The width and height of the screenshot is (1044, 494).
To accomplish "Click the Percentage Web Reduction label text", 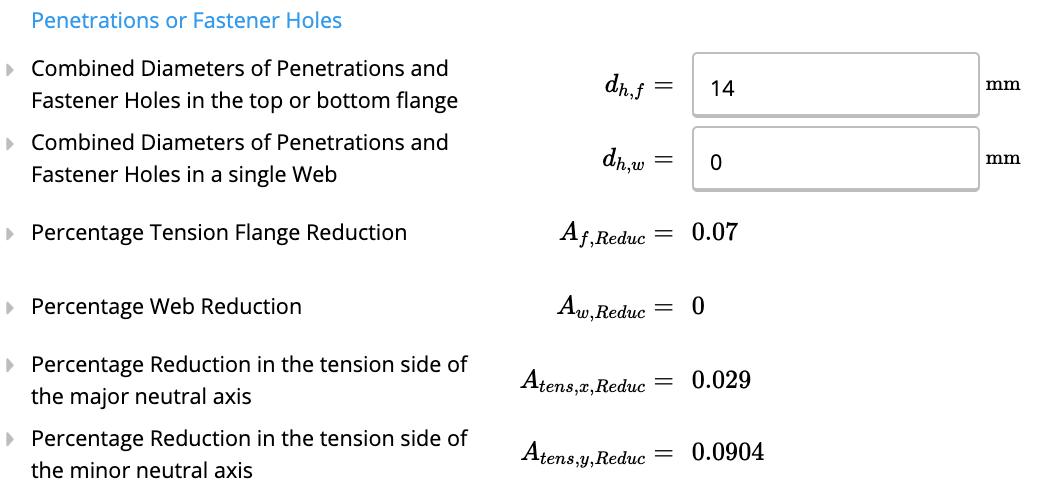I will point(166,307).
